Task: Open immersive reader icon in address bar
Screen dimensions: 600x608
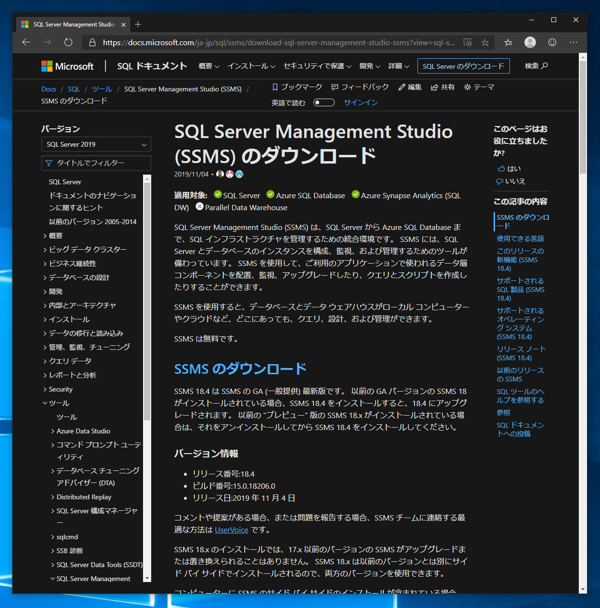Action: pyautogui.click(x=467, y=43)
